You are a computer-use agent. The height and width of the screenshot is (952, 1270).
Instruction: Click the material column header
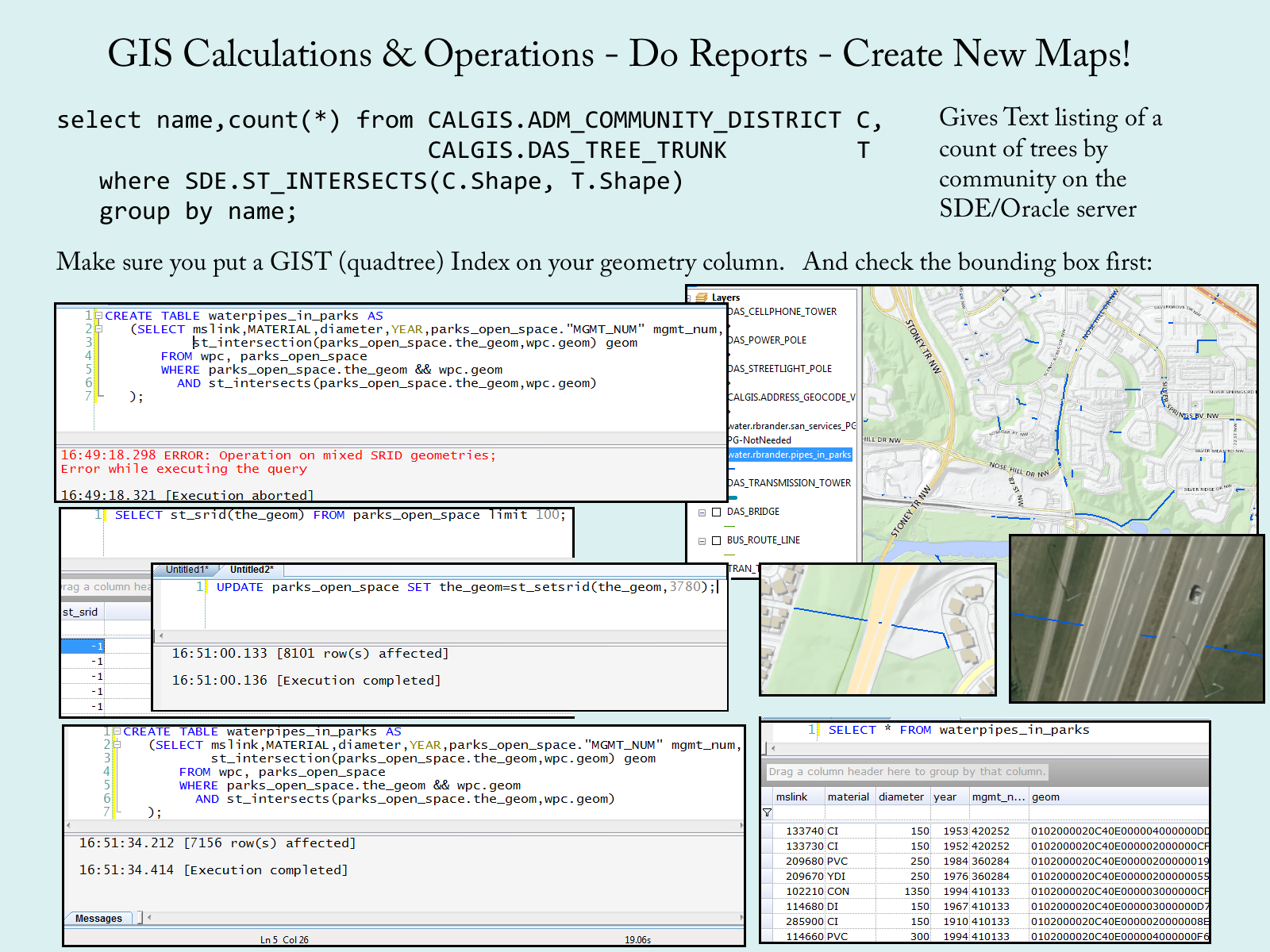(x=848, y=797)
